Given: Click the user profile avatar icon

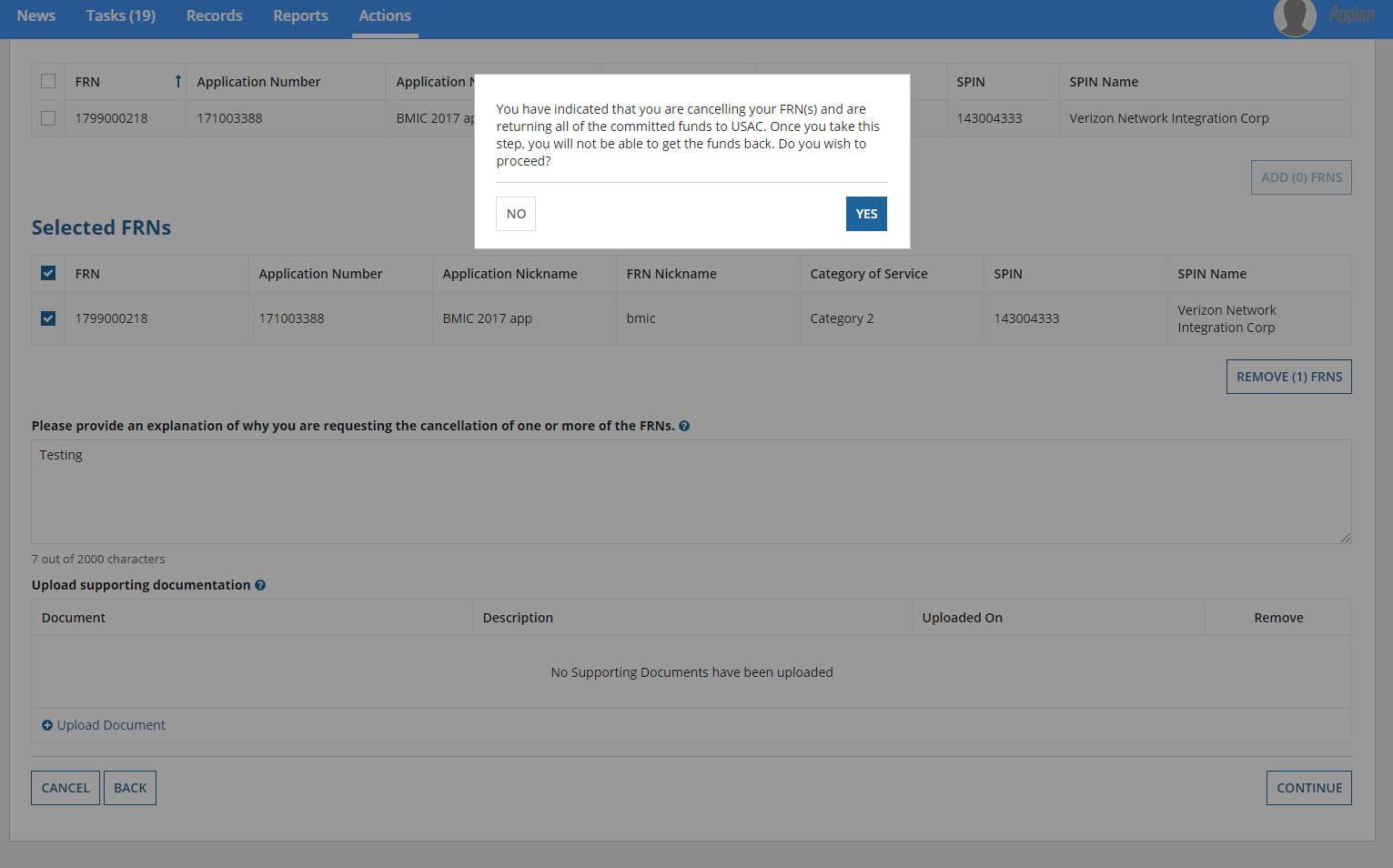Looking at the screenshot, I should click(x=1294, y=16).
